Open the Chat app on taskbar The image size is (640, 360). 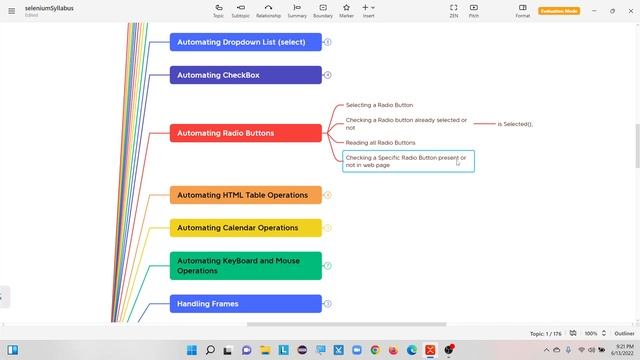click(x=247, y=350)
